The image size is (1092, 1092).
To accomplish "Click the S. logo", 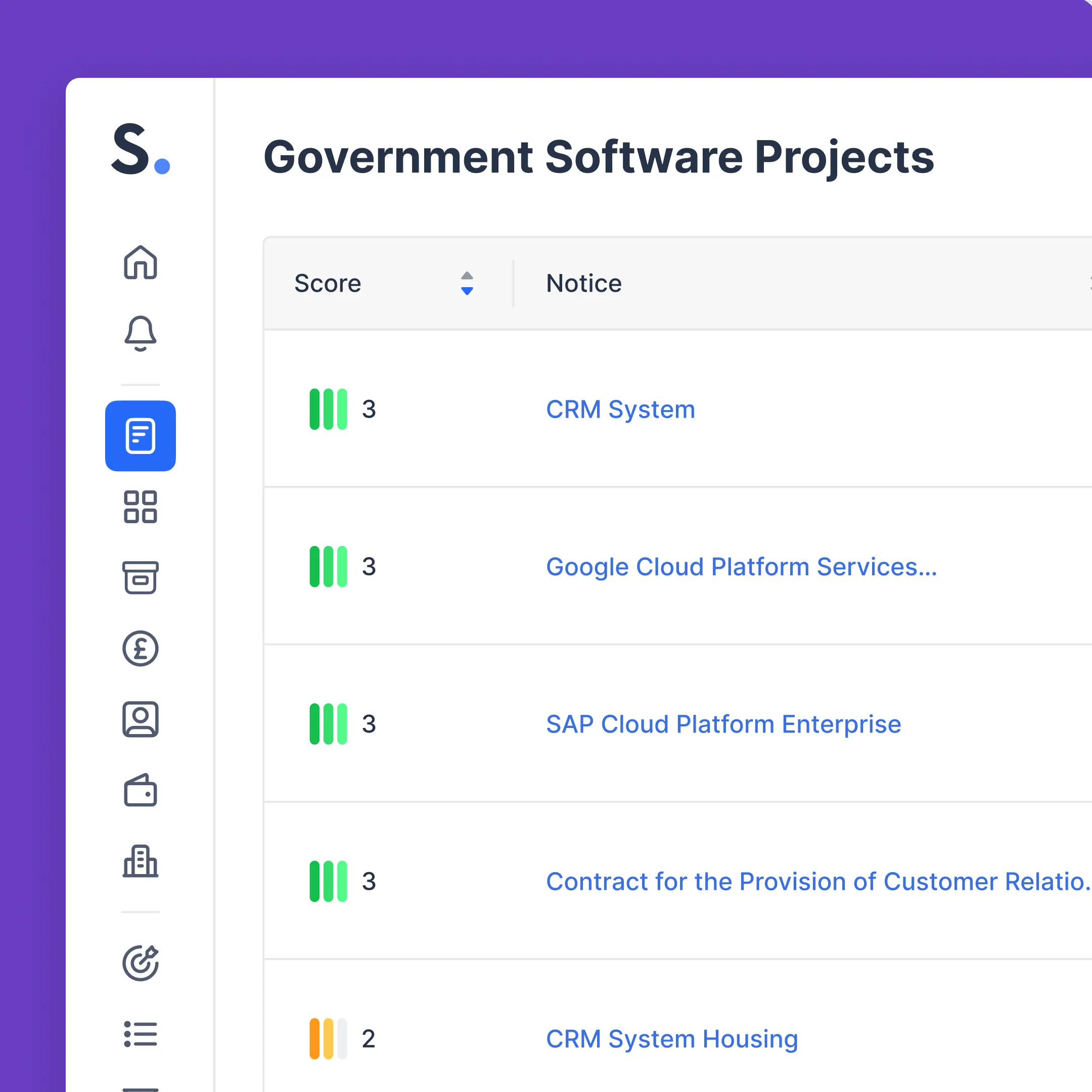I will 140,149.
